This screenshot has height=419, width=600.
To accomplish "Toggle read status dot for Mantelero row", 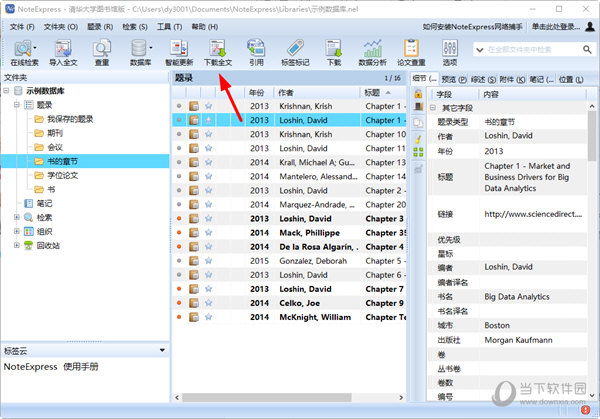I will click(x=179, y=176).
